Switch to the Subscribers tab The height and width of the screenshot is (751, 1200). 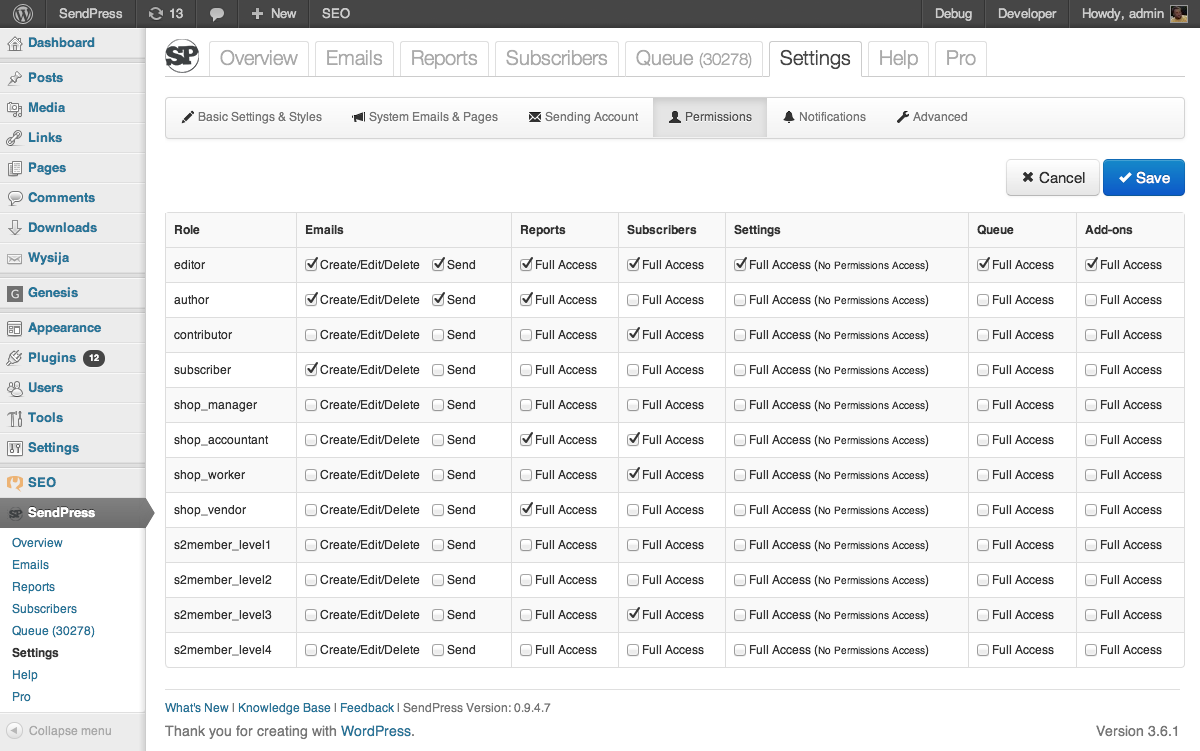click(x=556, y=58)
